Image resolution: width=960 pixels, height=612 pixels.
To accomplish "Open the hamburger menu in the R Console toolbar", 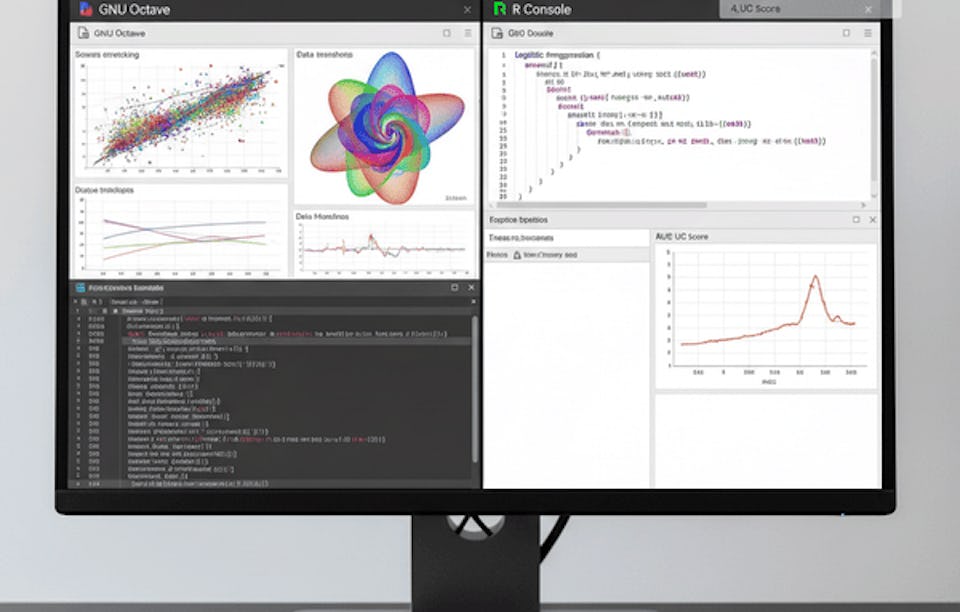I will tap(868, 33).
